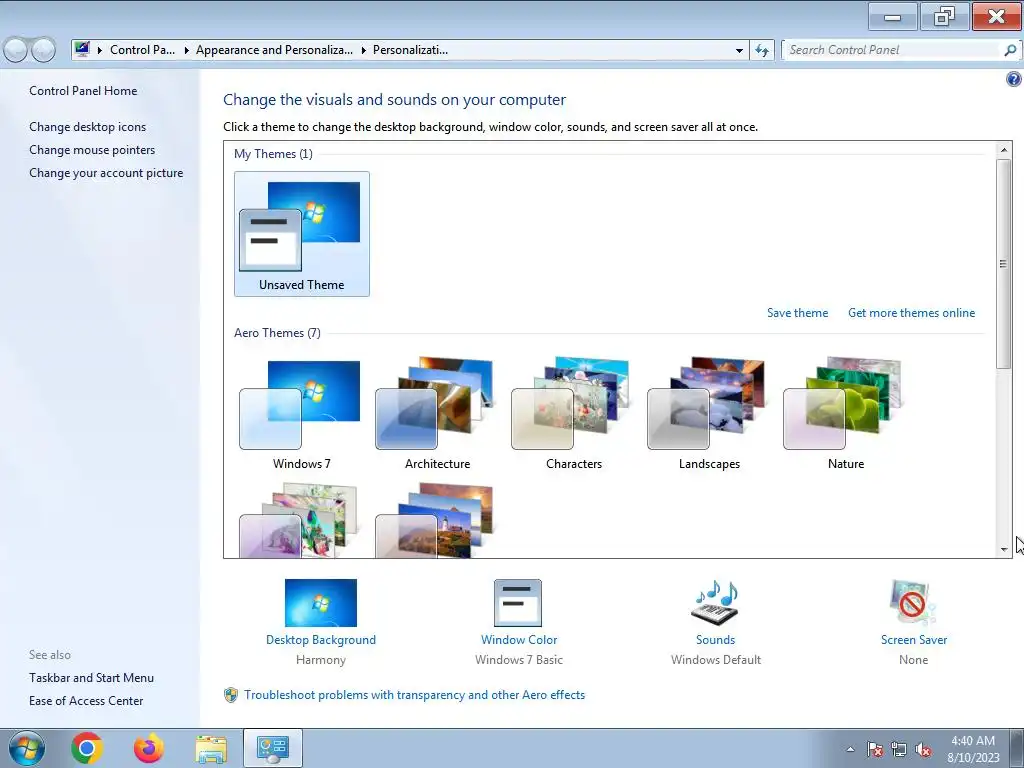
Task: Expand arrow before Appearance and Personalization breadcrumb
Action: (186, 50)
